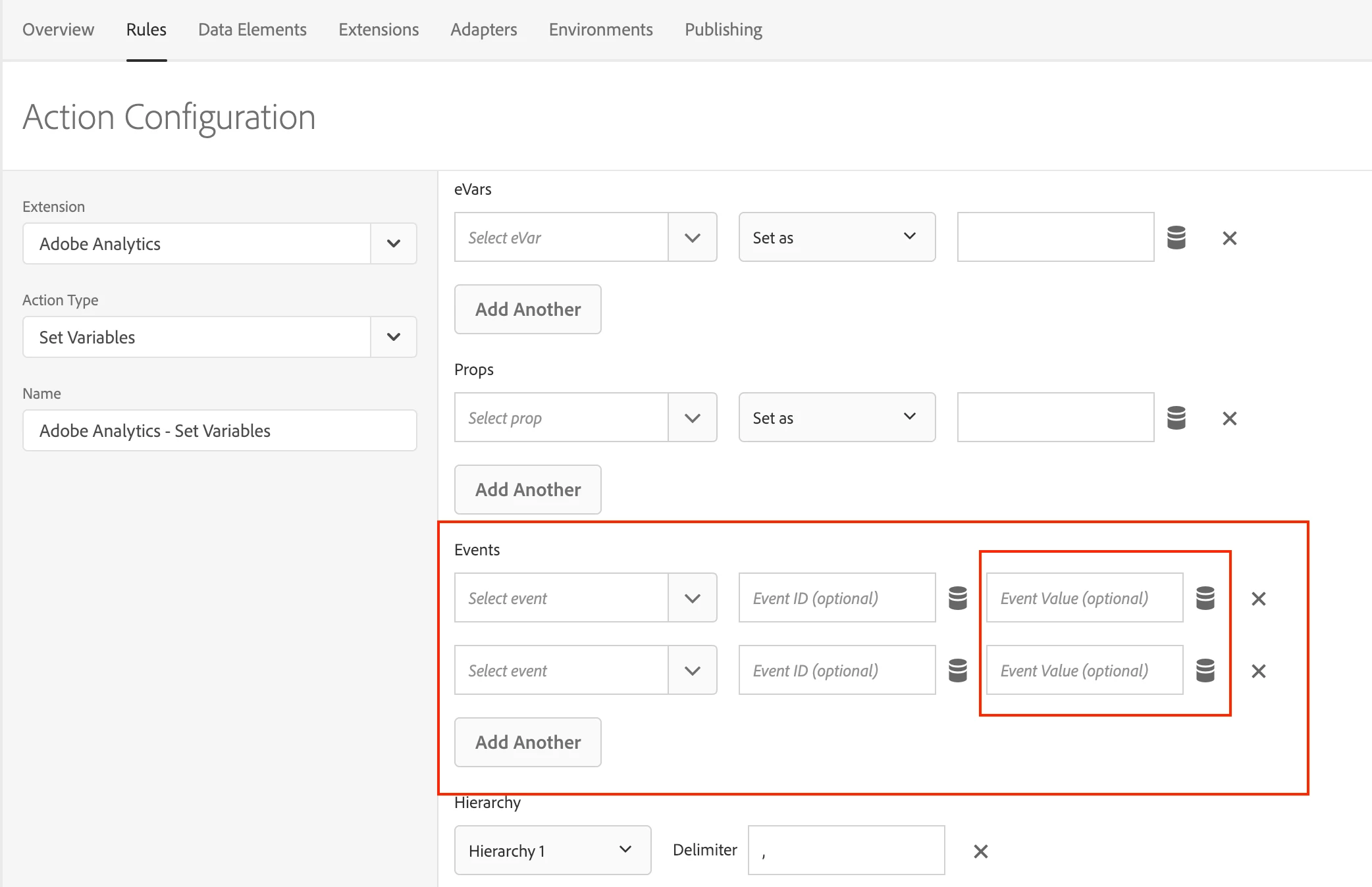Click the Name text field
Screen dimensions: 1372x887
click(219, 430)
